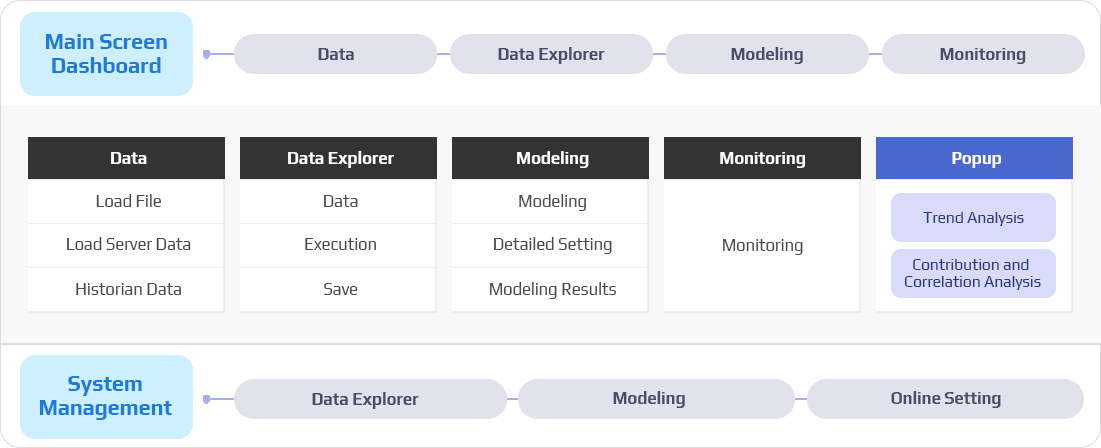The width and height of the screenshot is (1101, 448).
Task: Open Detailed Setting under Modeling
Action: tap(552, 245)
